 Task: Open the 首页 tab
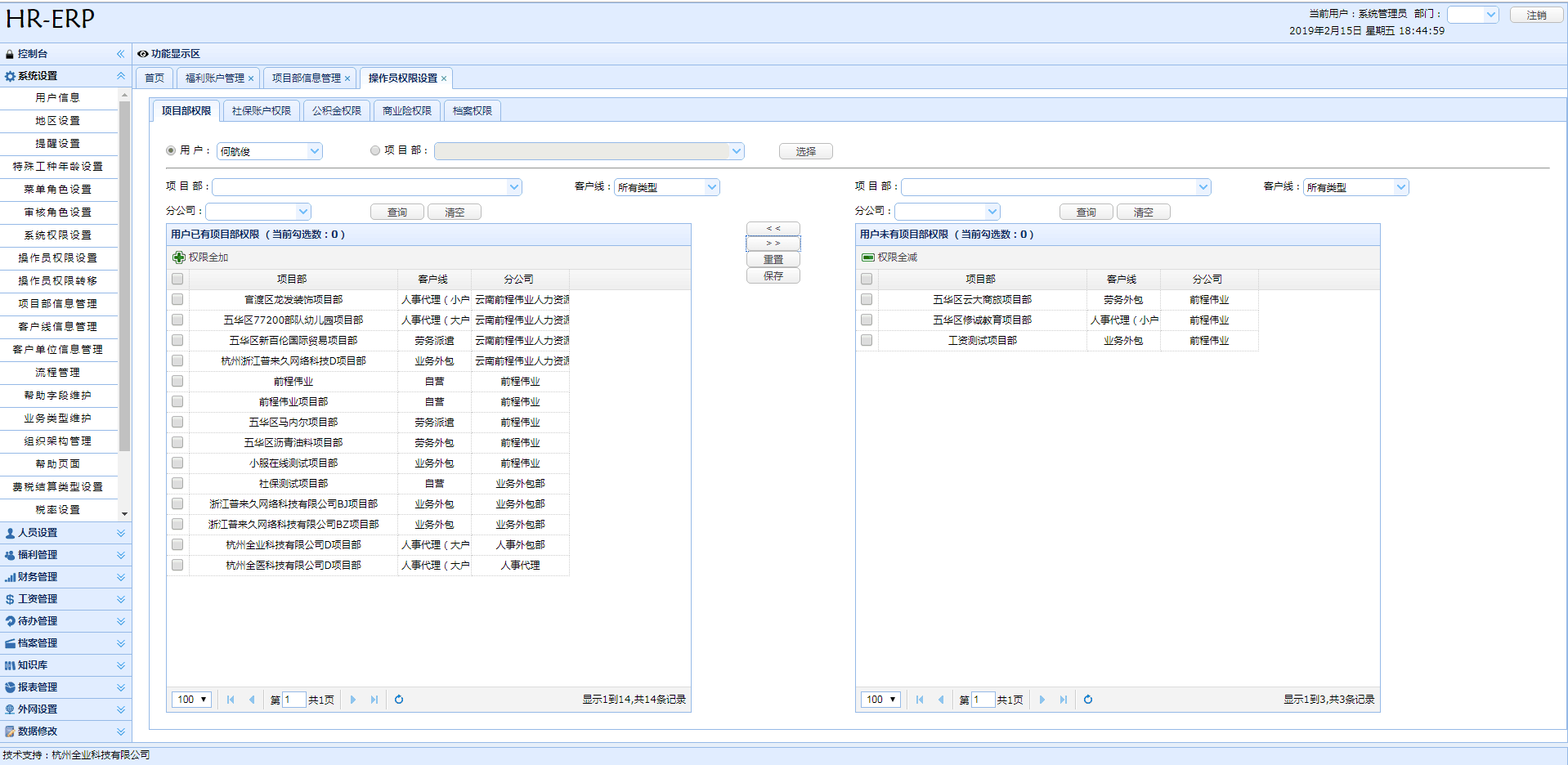point(155,78)
